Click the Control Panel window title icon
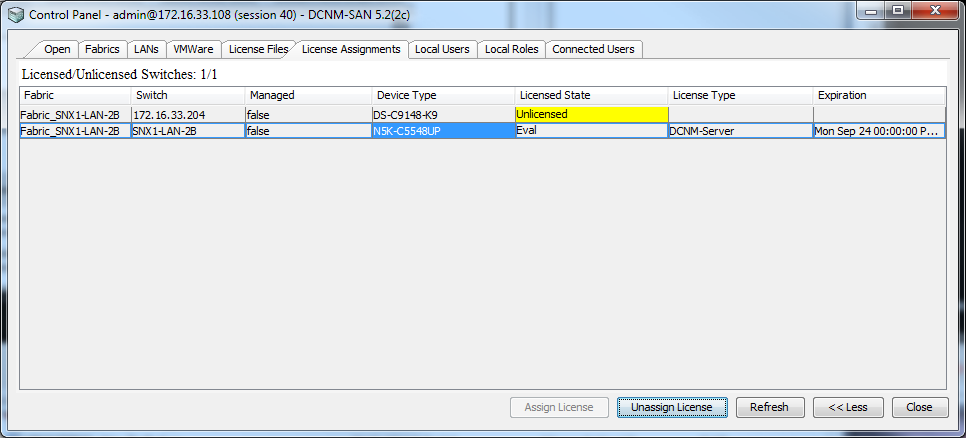Screen dimensions: 966x438 pyautogui.click(x=16, y=14)
